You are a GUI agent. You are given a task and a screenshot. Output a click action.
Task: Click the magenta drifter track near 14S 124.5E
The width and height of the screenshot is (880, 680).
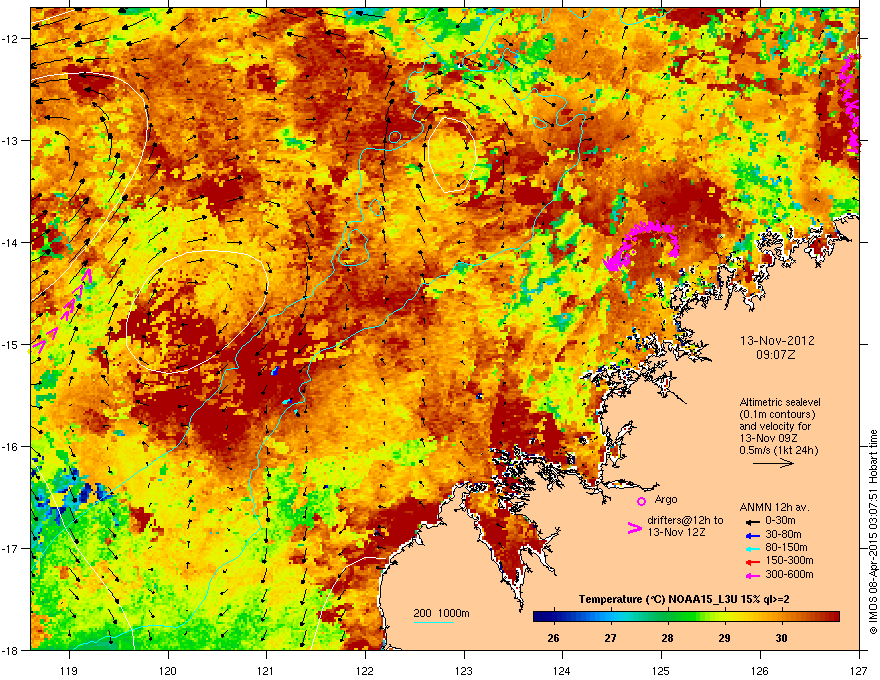pyautogui.click(x=641, y=245)
